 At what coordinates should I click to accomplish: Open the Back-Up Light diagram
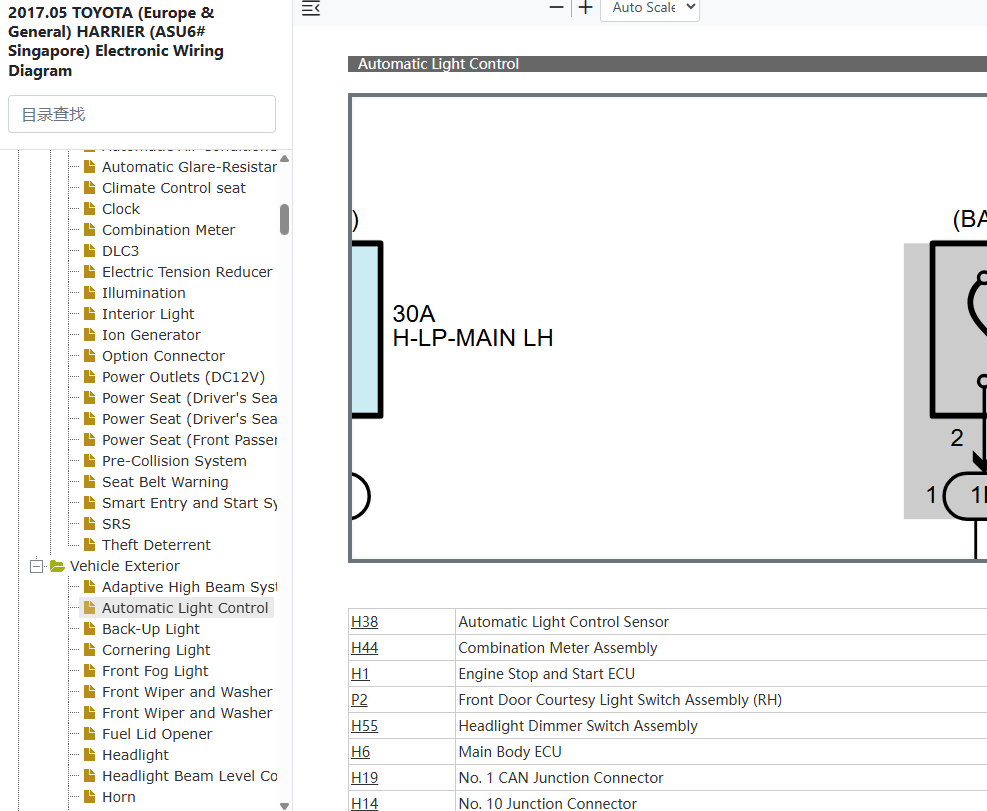coord(150,629)
